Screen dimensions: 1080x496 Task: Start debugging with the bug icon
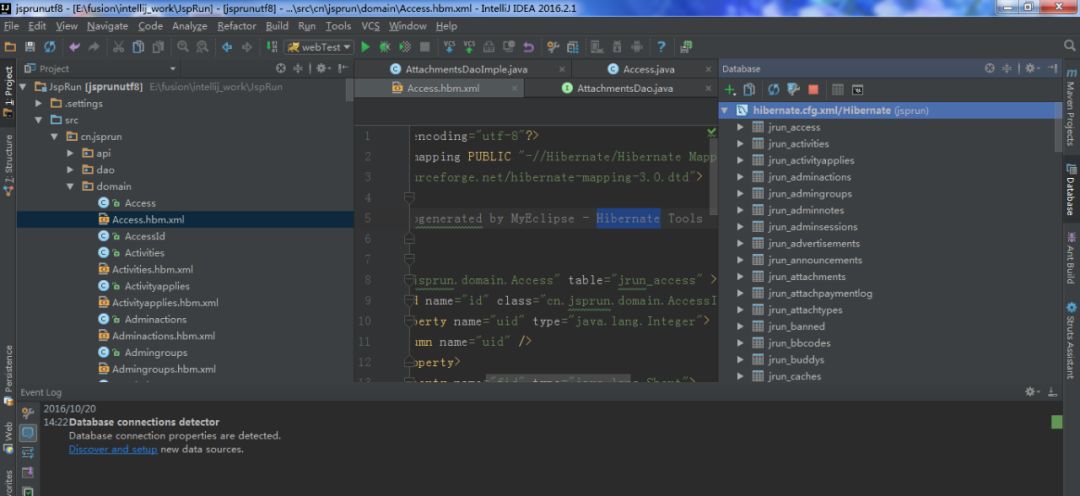click(x=385, y=47)
